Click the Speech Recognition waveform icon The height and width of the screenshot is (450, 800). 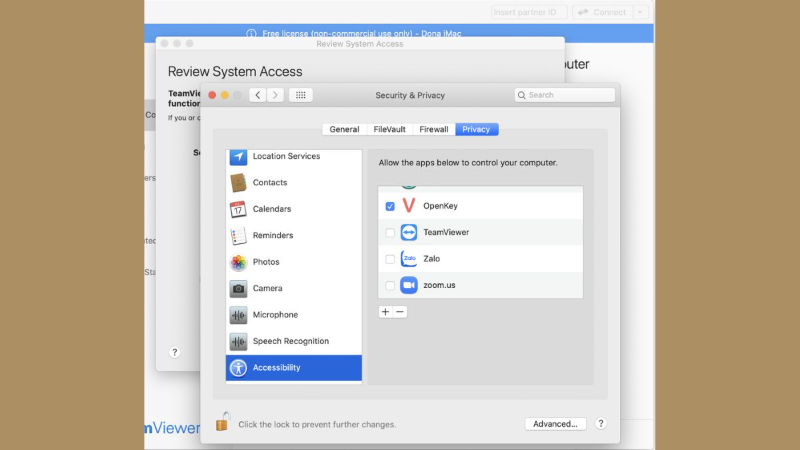(238, 341)
